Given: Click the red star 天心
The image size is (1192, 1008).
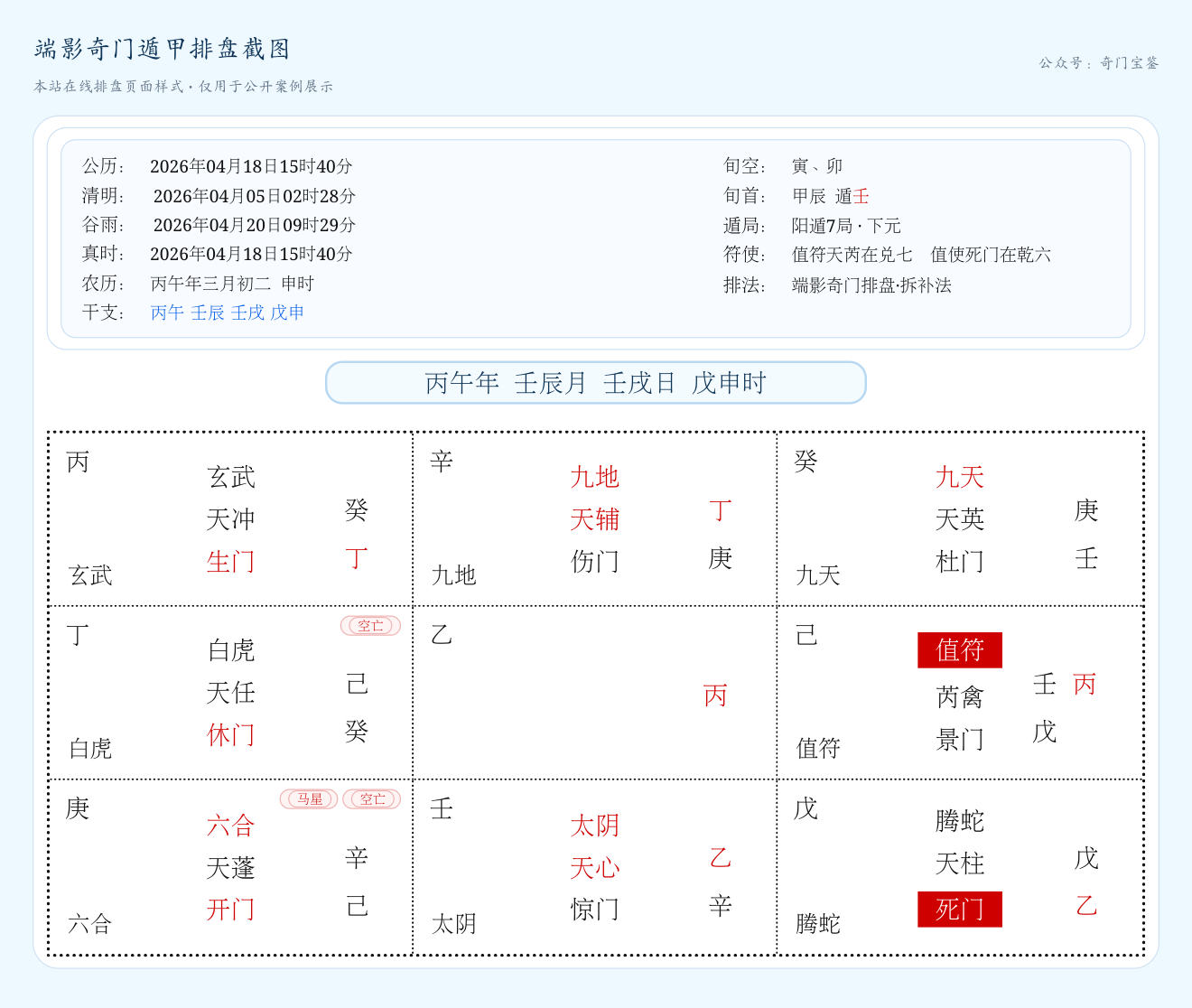Looking at the screenshot, I should pyautogui.click(x=595, y=868).
